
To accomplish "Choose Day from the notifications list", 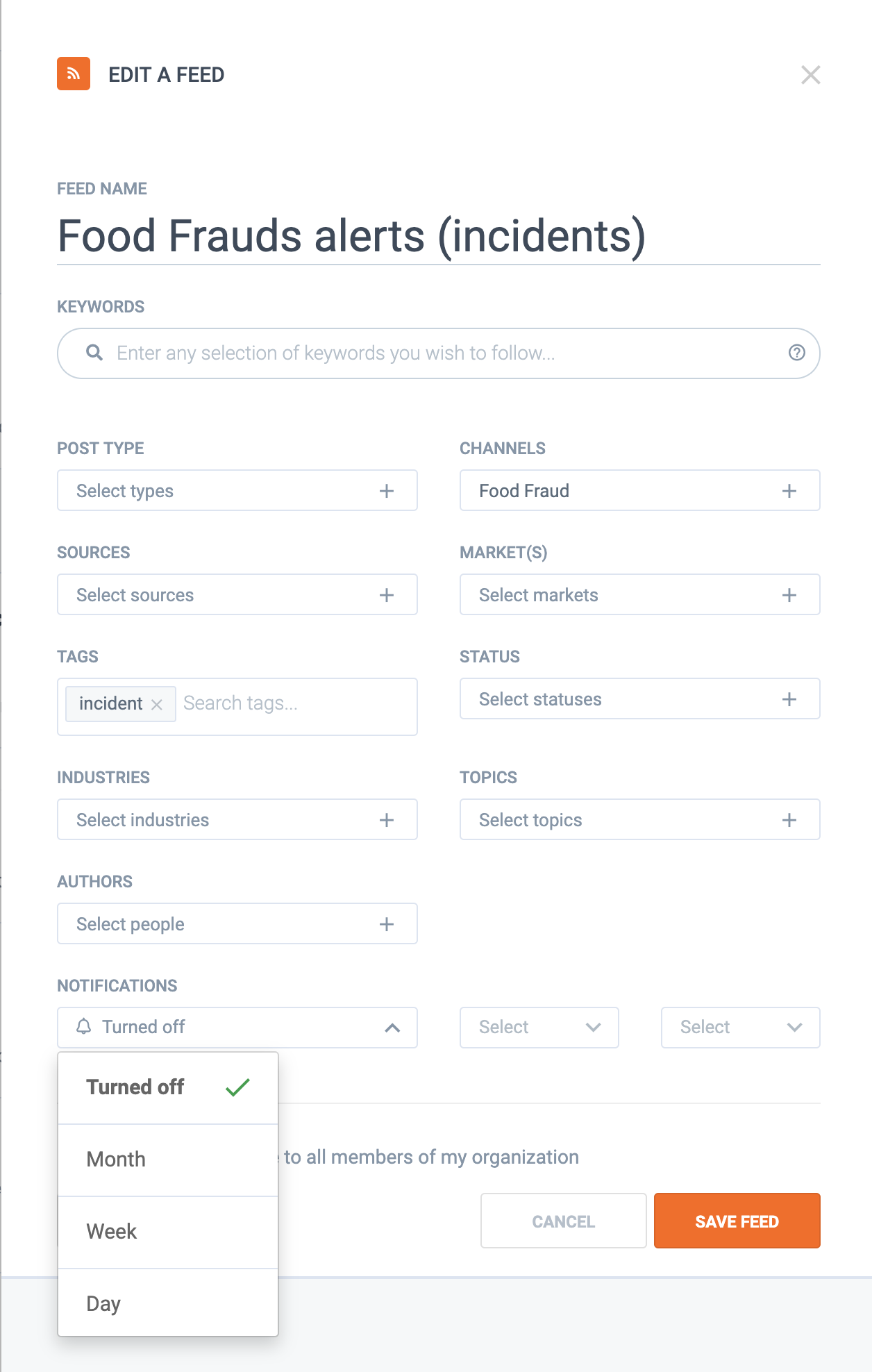I will click(103, 1304).
